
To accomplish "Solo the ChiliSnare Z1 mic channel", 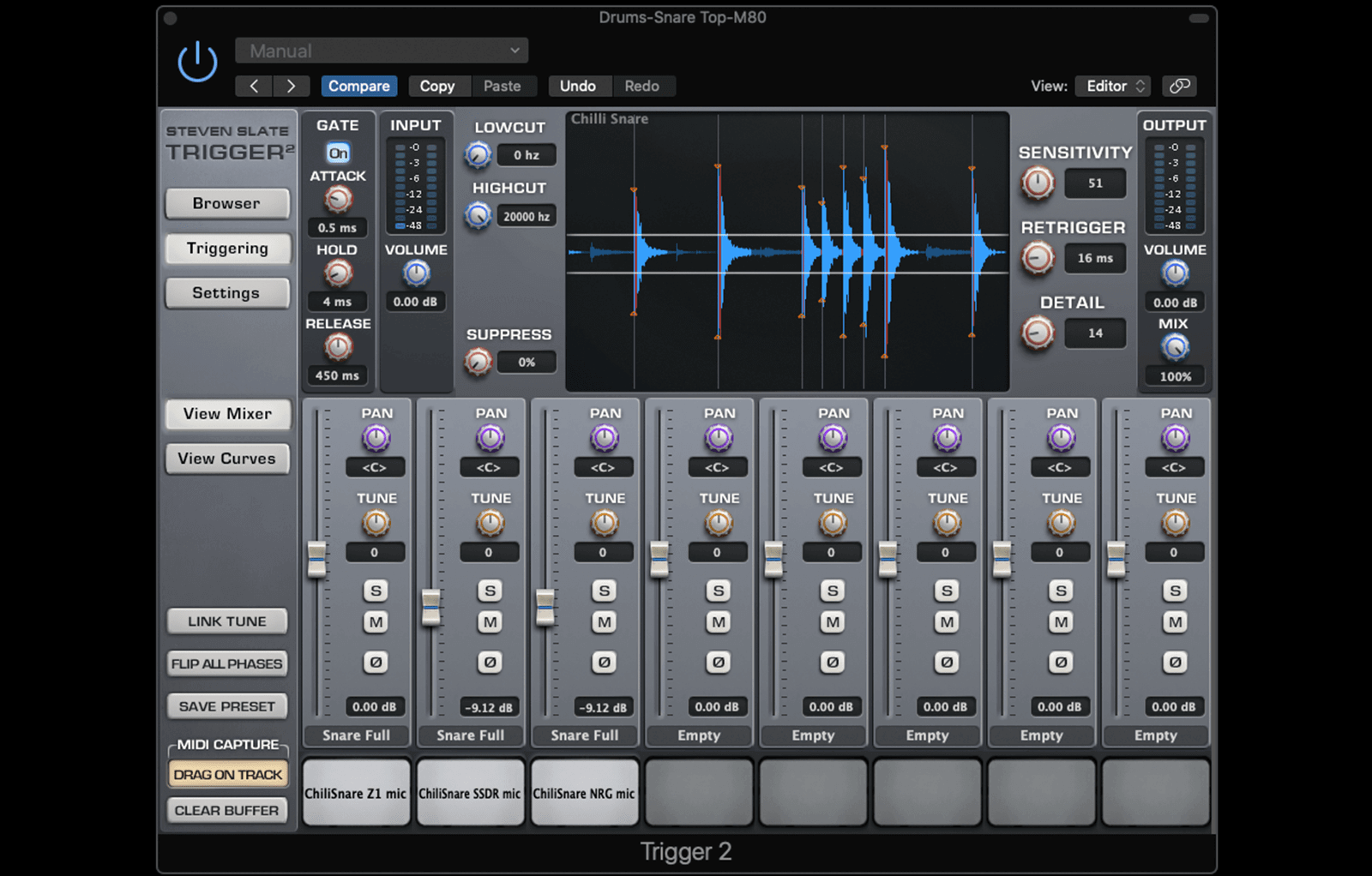I will [376, 591].
